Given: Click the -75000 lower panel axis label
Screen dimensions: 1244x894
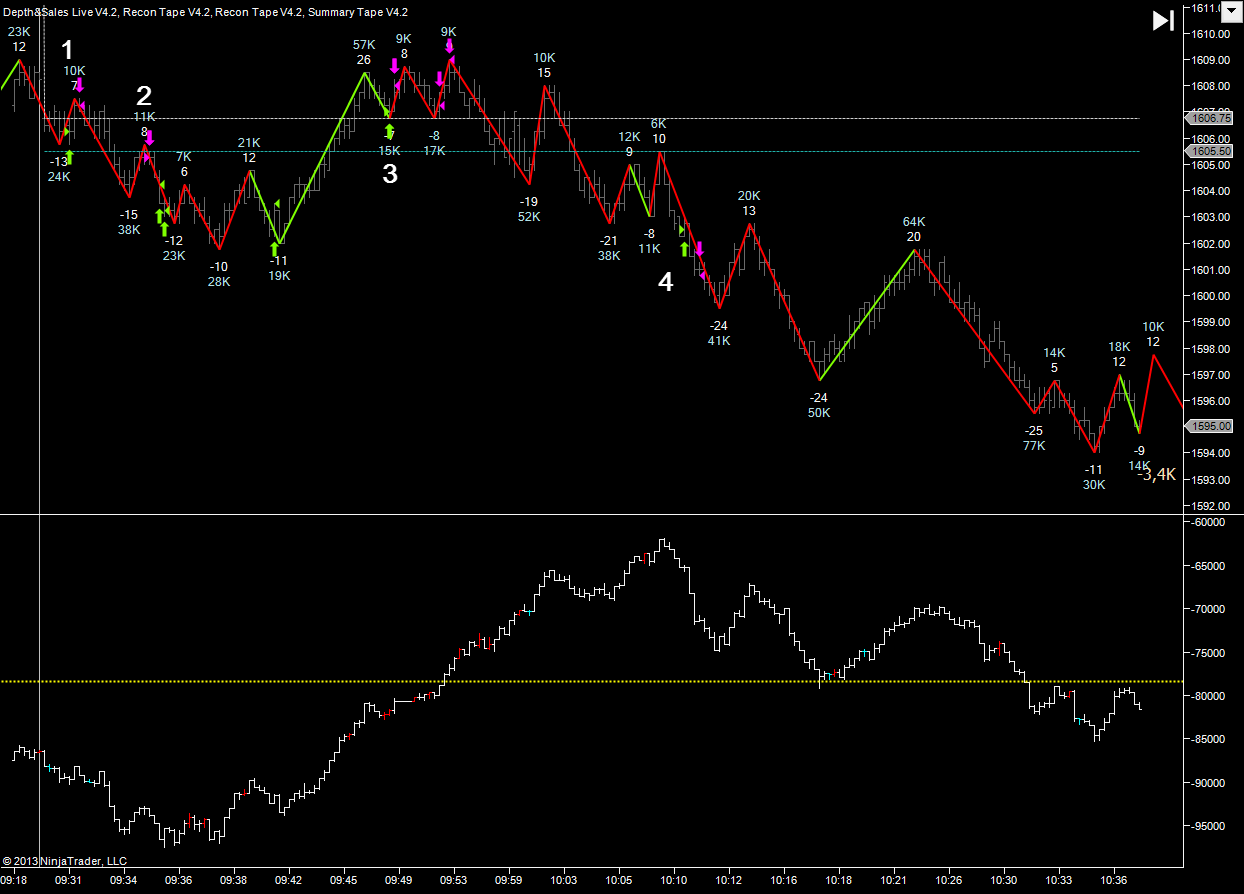Looking at the screenshot, I should click(1208, 652).
